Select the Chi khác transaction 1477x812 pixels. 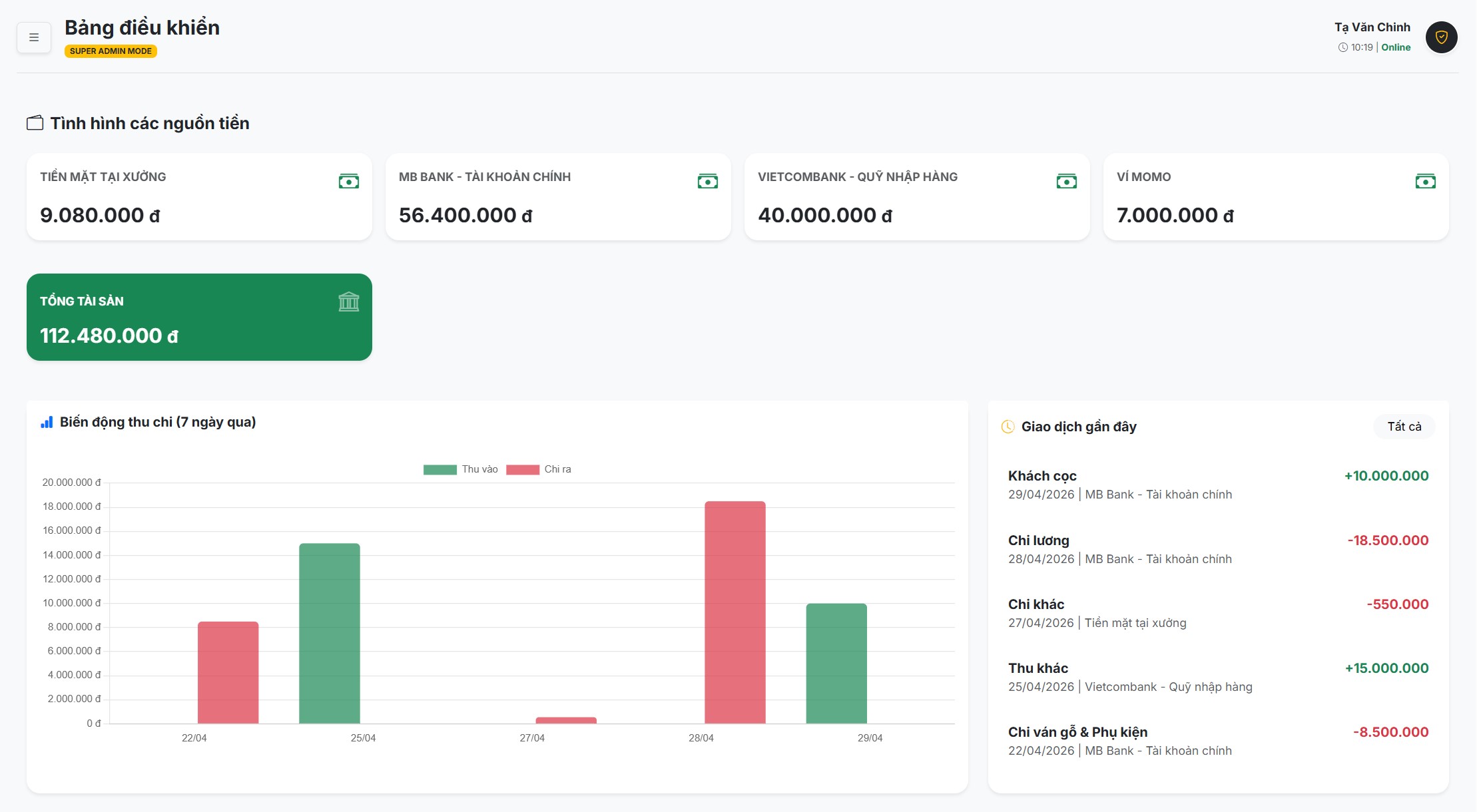pos(1219,614)
